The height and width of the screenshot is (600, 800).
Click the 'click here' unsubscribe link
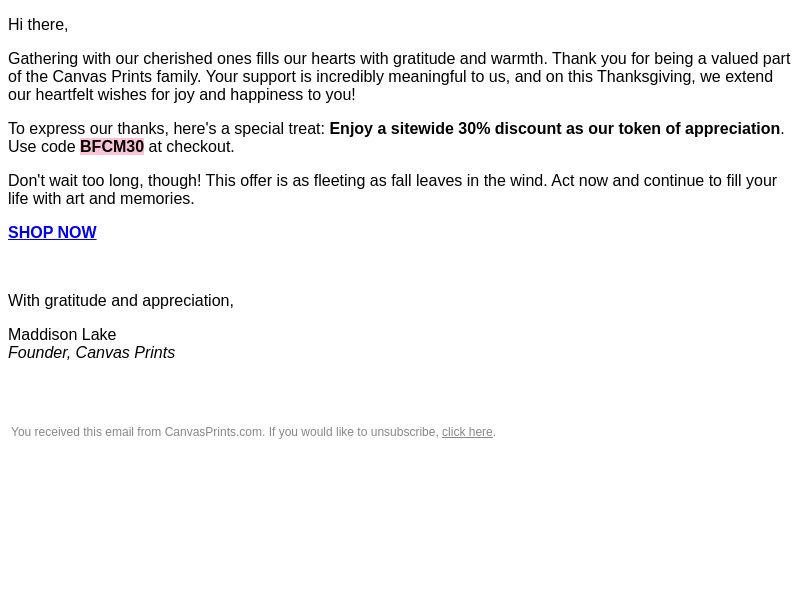[x=467, y=432]
